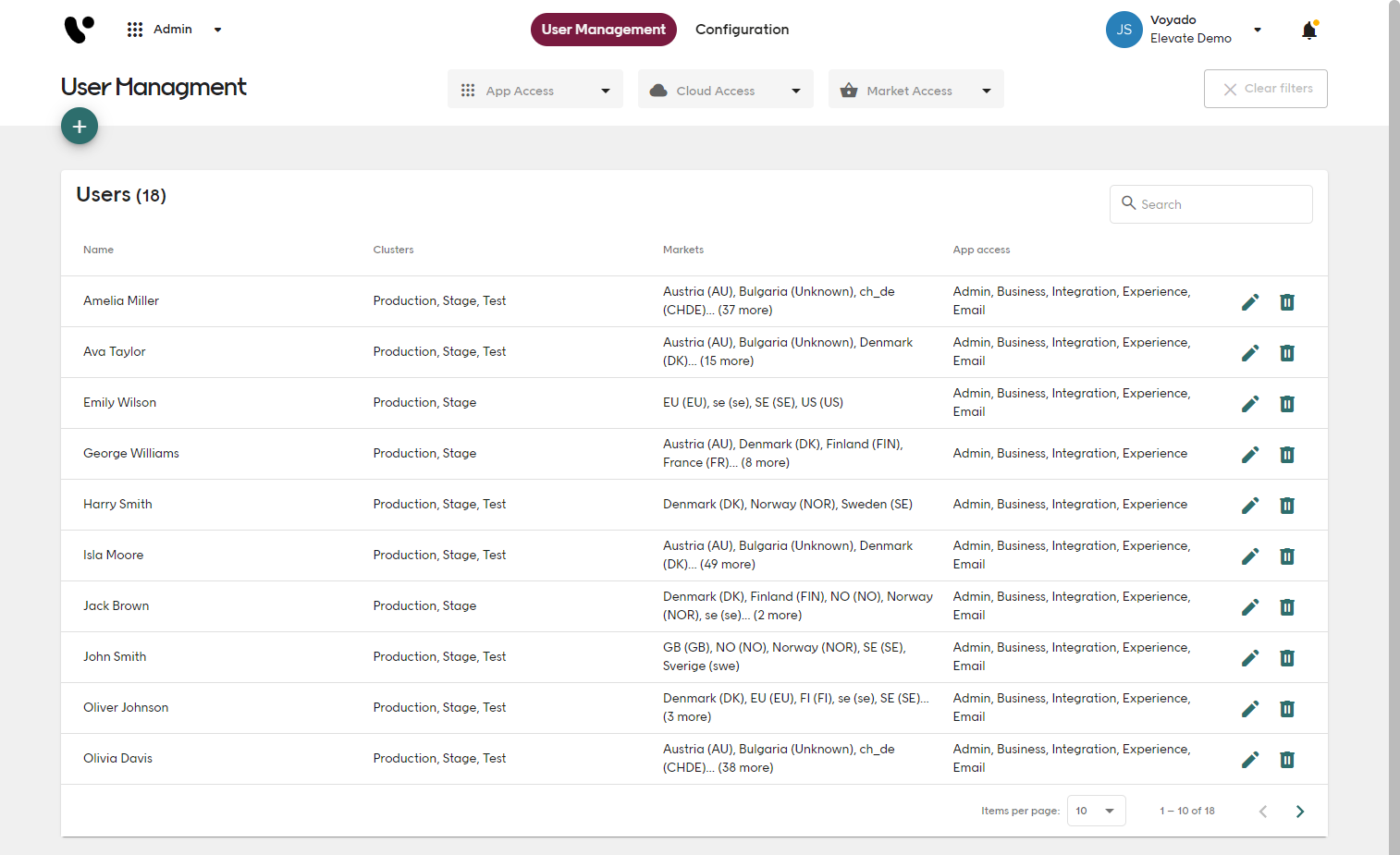Open the Cloud Access filter dropdown

pos(726,90)
